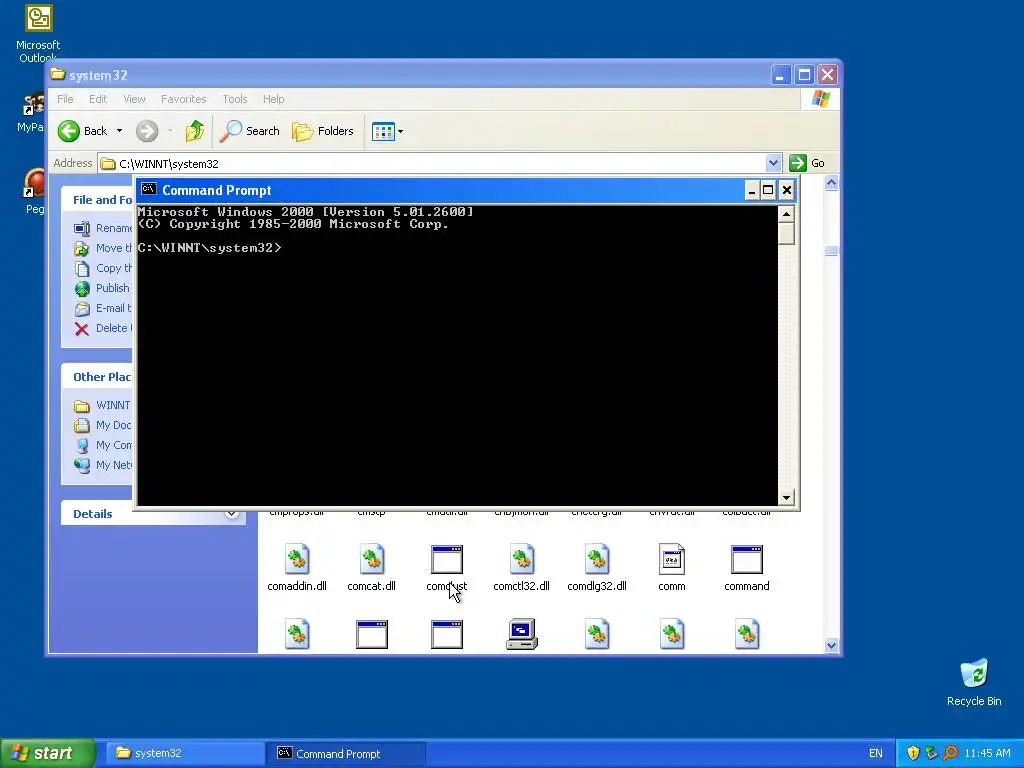
Task: Open the Favorites menu
Action: (184, 99)
